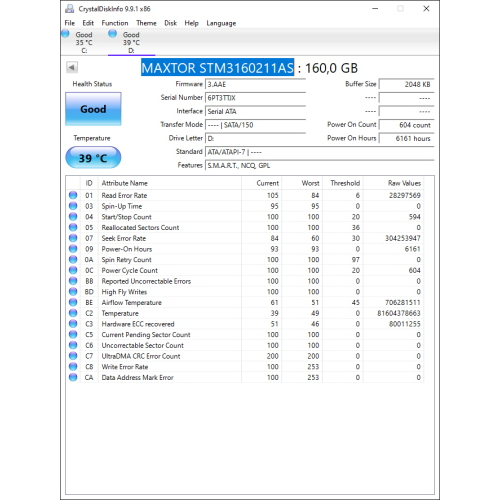Click the status icon for Hardware ECC recovered
Image resolution: width=500 pixels, height=500 pixels.
coord(73,324)
